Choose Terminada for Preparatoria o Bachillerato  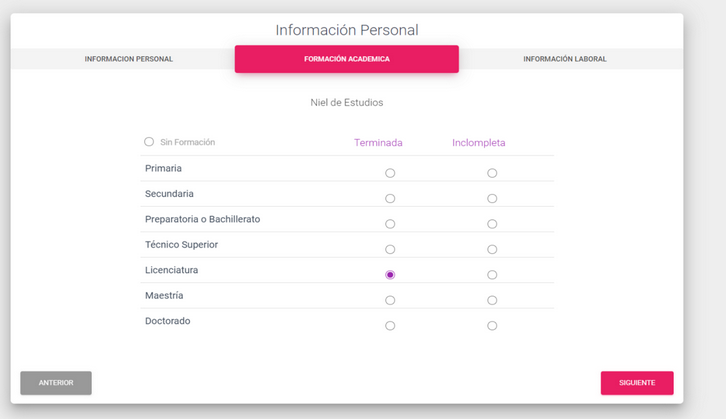point(390,224)
